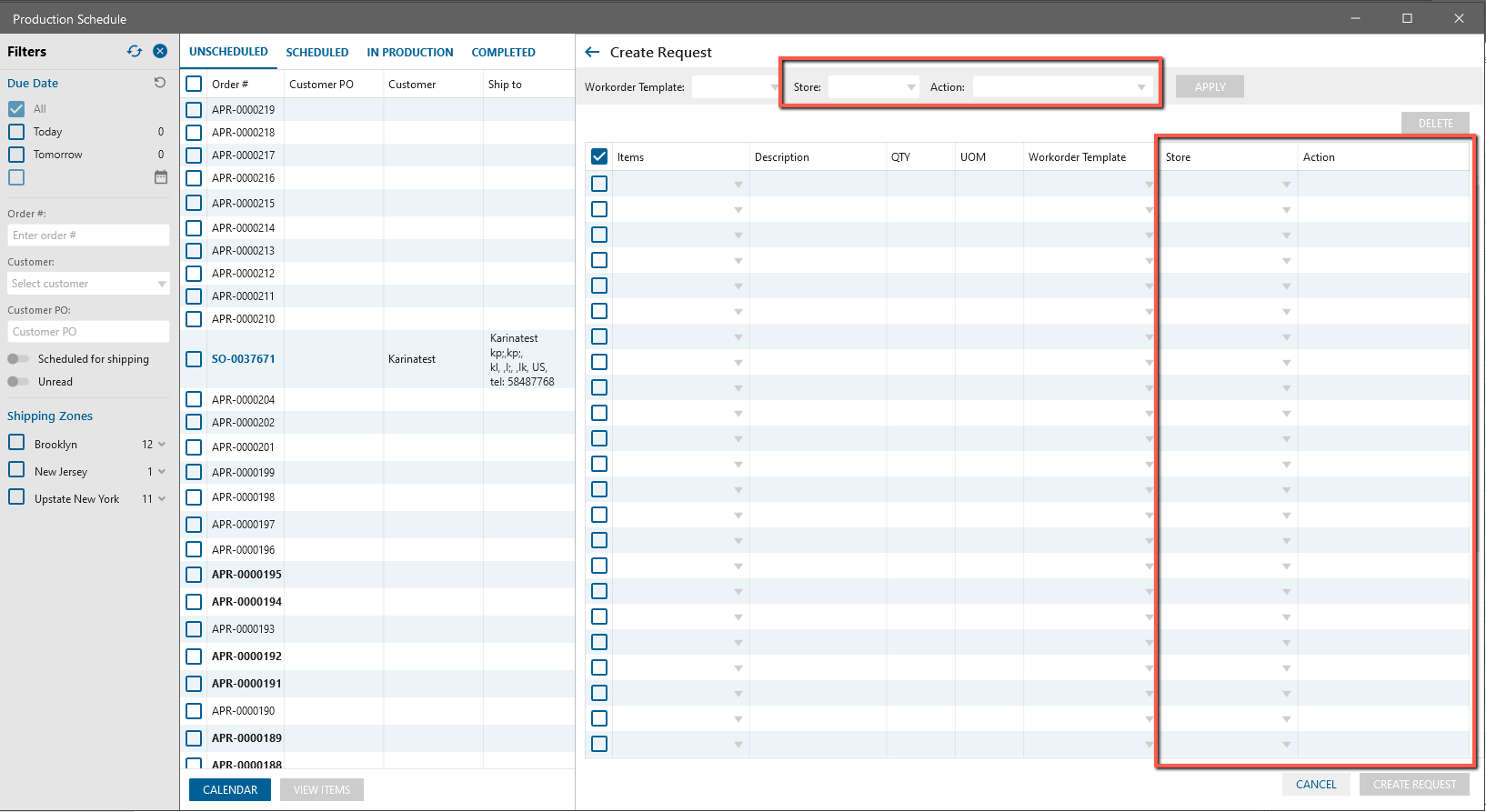1486x812 pixels.
Task: Click the CREATE REQUEST button
Action: click(1414, 785)
